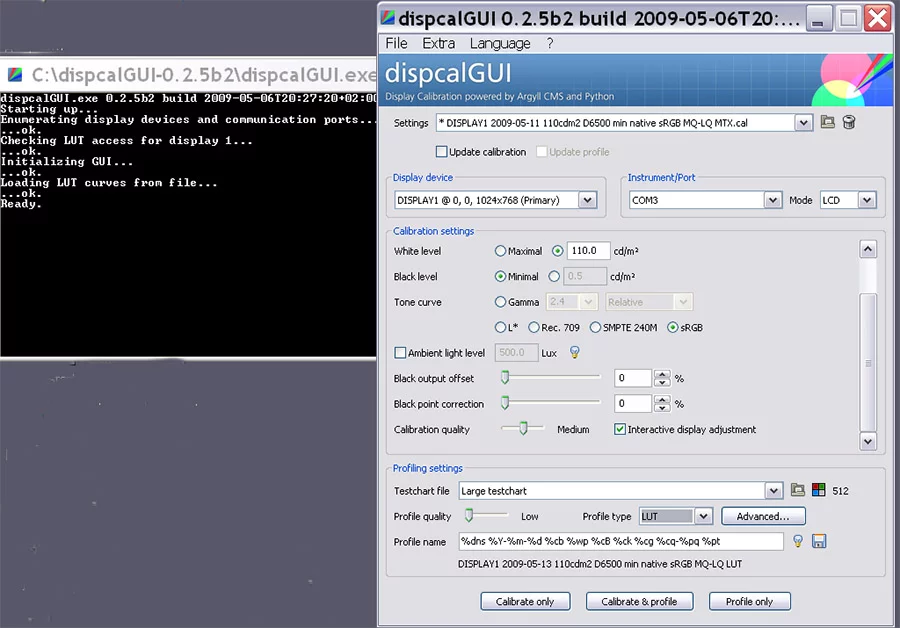Screen dimensions: 900x628
Task: Open the Instrument/Port COM3 dropdown
Action: (773, 200)
